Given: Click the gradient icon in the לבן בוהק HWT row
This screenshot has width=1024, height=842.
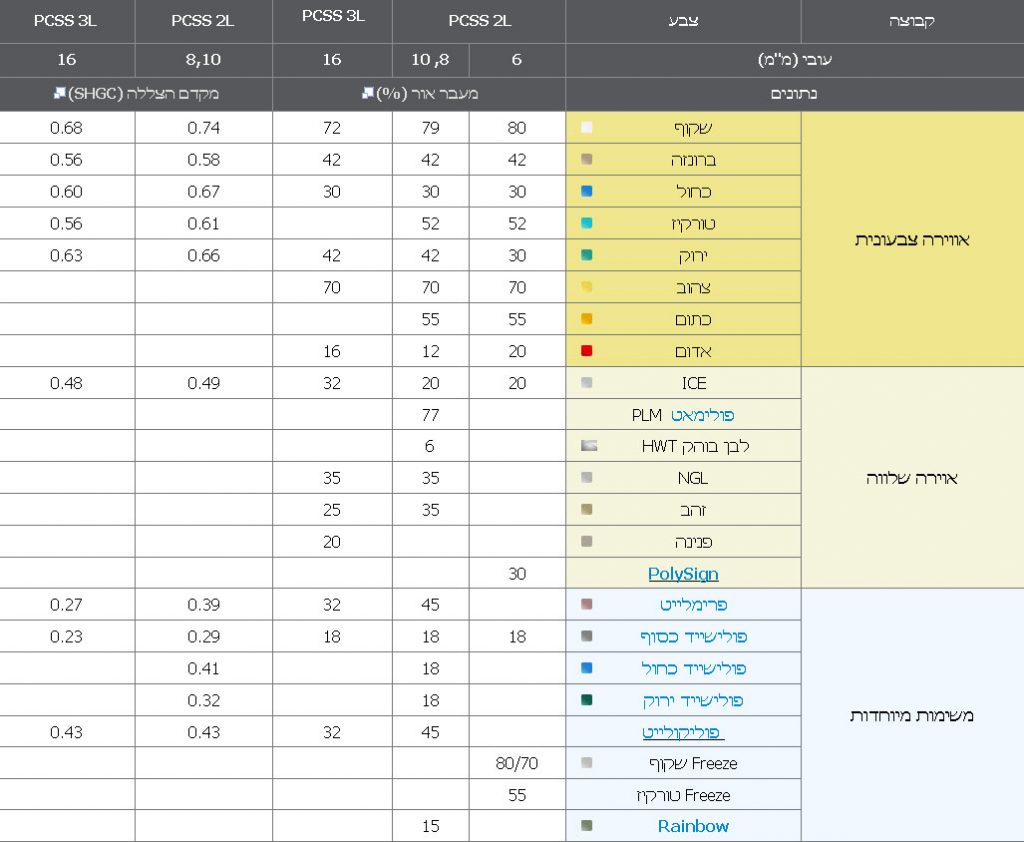Looking at the screenshot, I should [x=589, y=445].
